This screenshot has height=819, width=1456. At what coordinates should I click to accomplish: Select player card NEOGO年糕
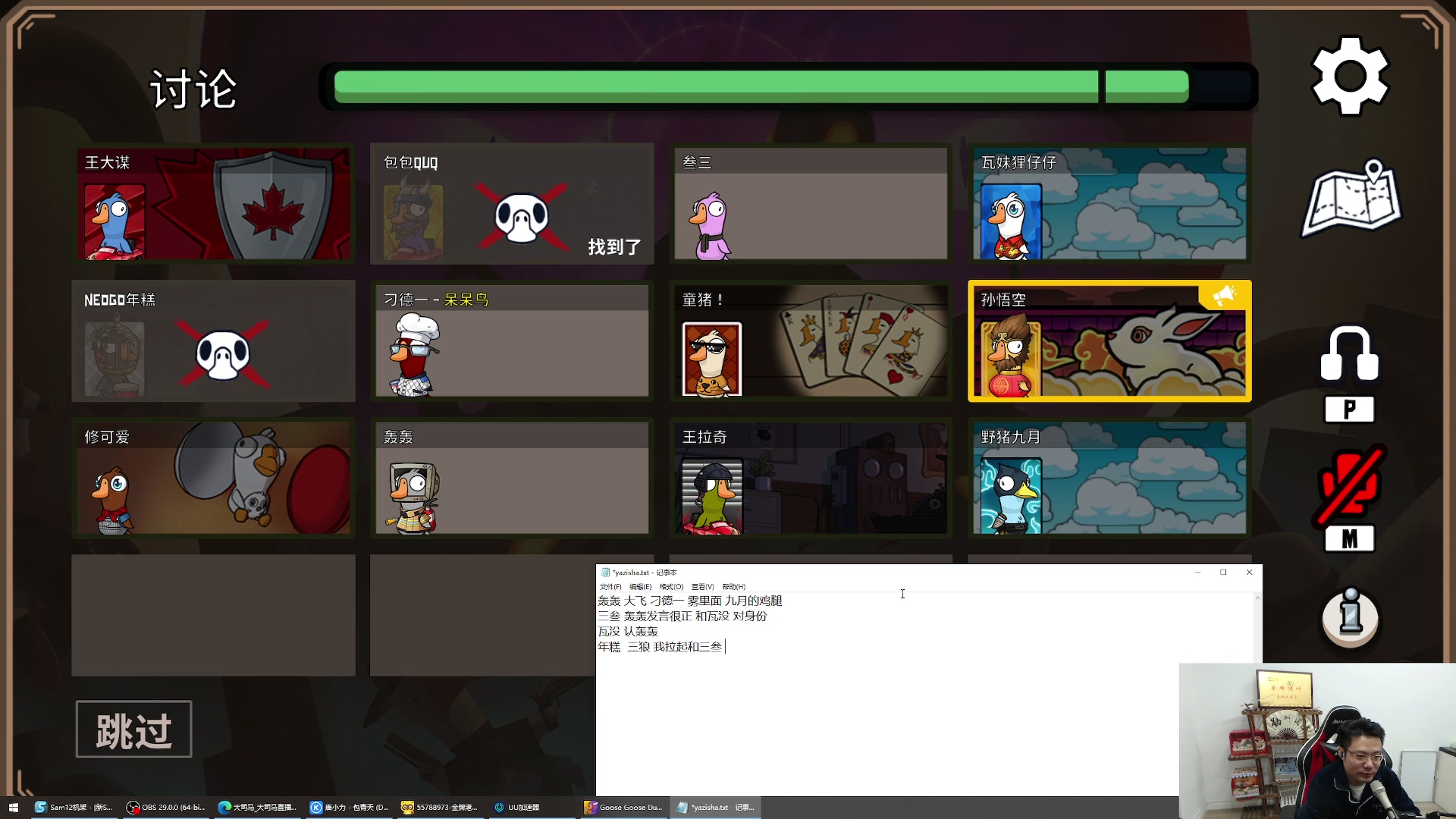point(213,340)
